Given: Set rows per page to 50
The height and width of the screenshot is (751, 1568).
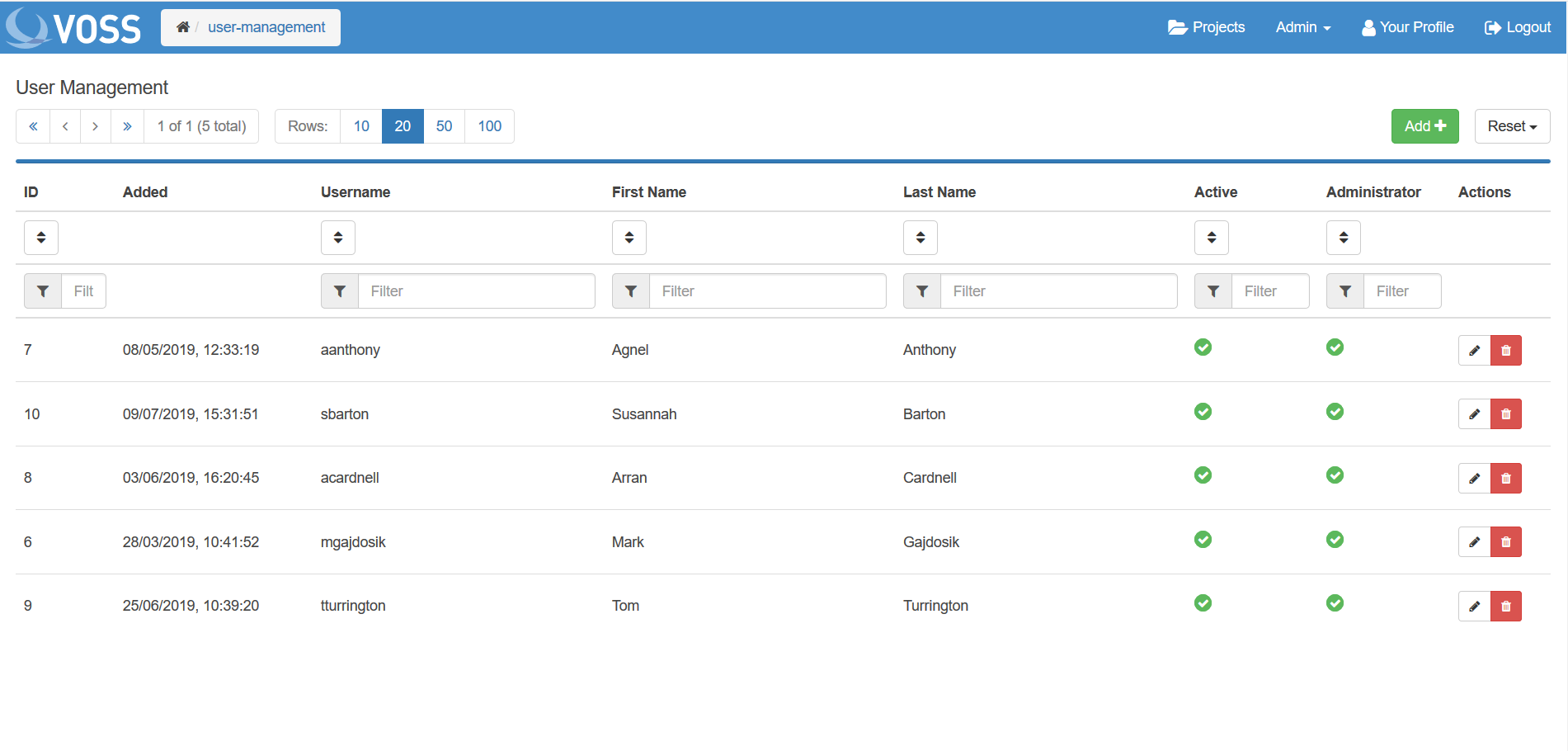Looking at the screenshot, I should click(444, 126).
